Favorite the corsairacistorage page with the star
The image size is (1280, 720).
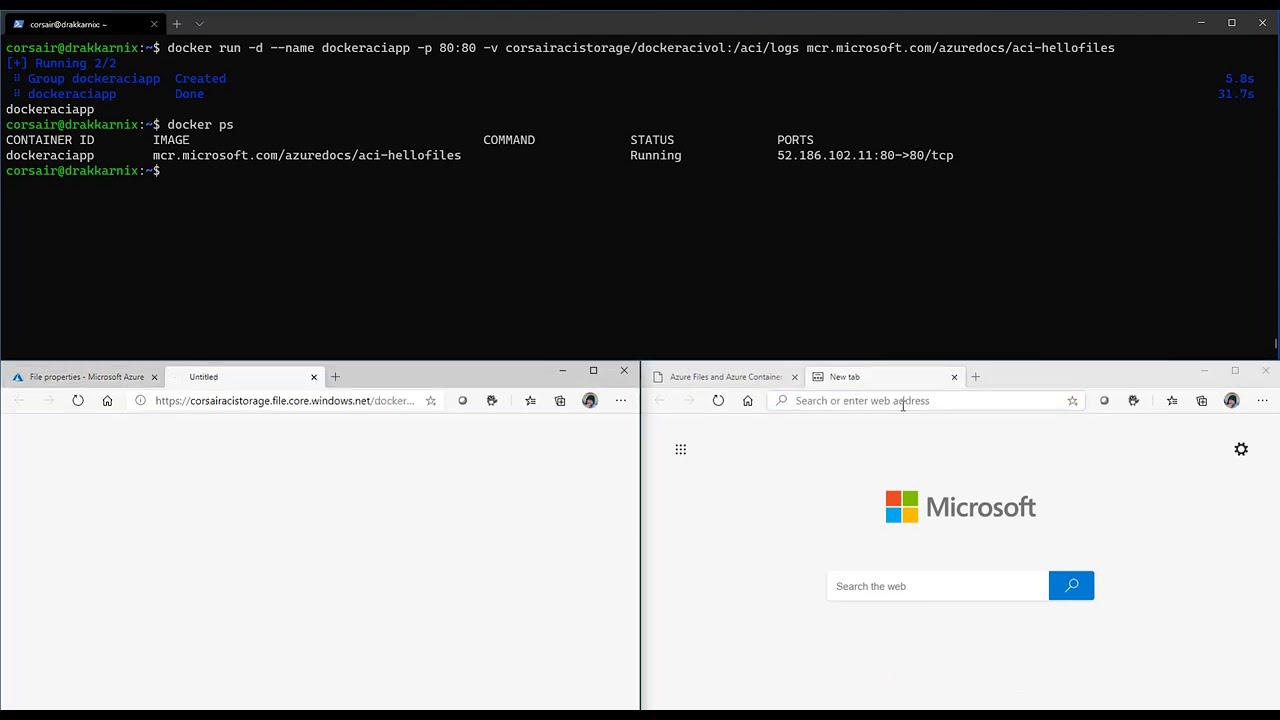[x=431, y=401]
